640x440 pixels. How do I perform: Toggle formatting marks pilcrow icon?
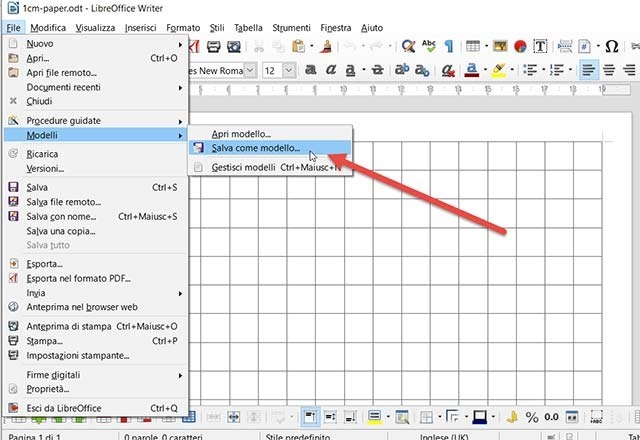click(449, 47)
